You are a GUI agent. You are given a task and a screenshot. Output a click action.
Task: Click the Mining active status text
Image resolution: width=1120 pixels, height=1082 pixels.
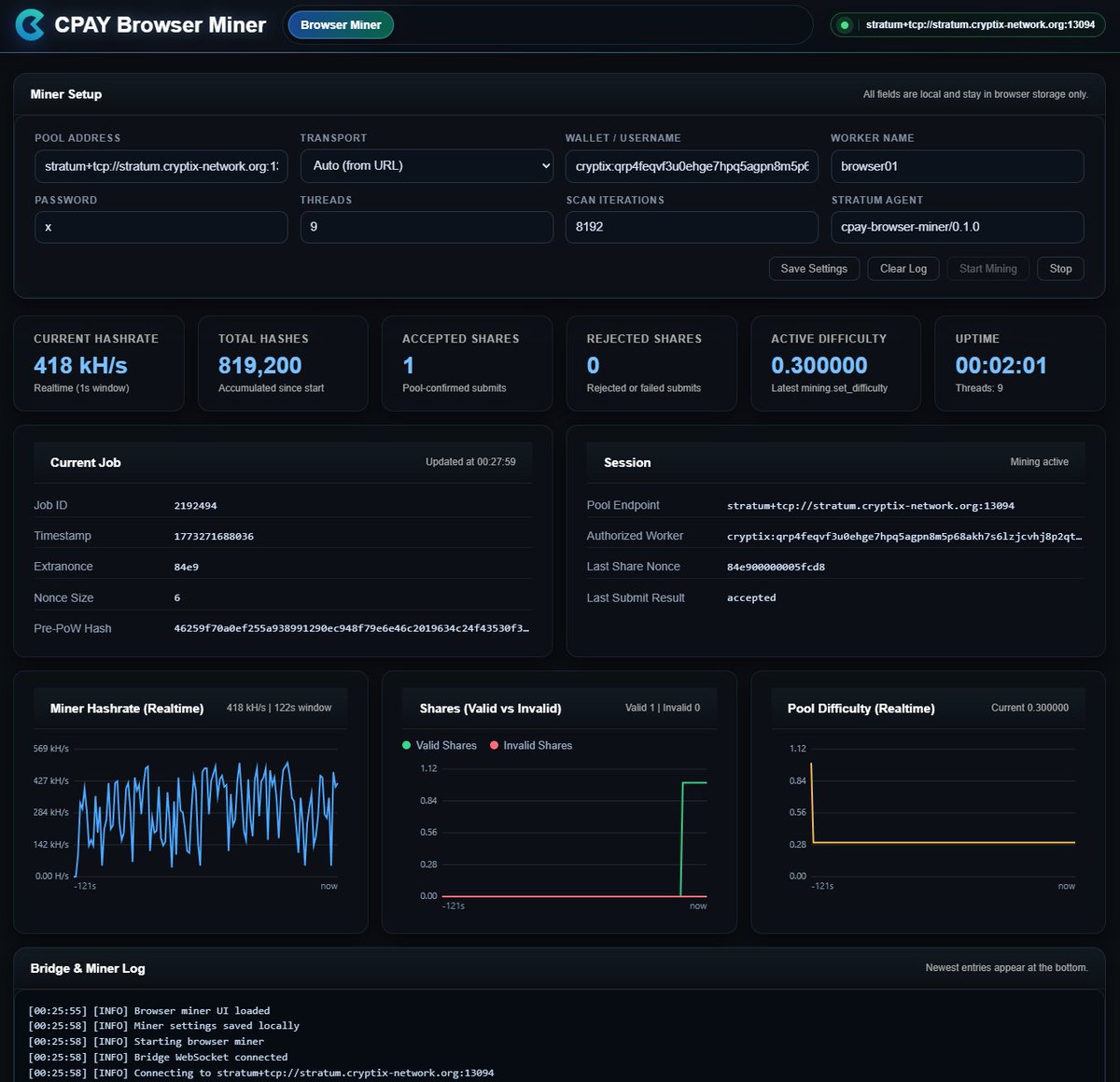pos(1039,462)
